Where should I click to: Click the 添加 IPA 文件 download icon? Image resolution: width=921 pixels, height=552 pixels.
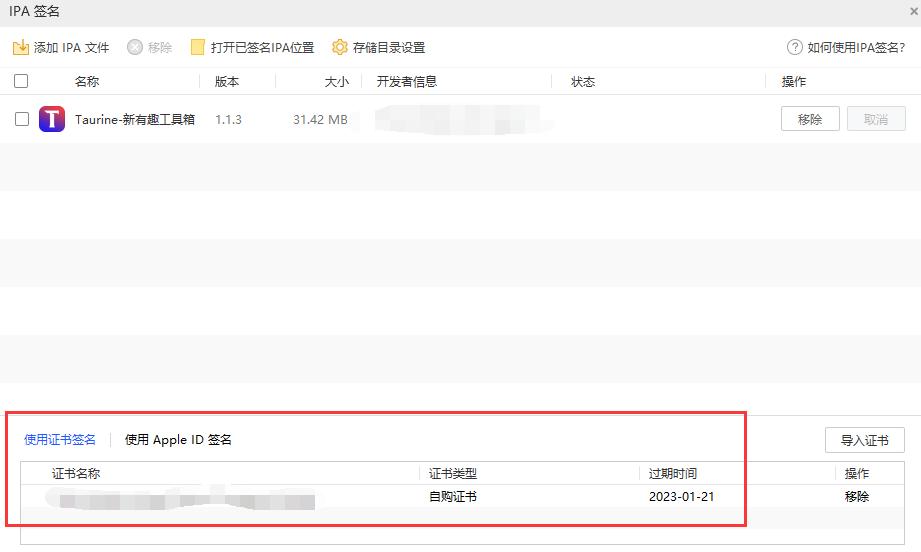point(21,47)
